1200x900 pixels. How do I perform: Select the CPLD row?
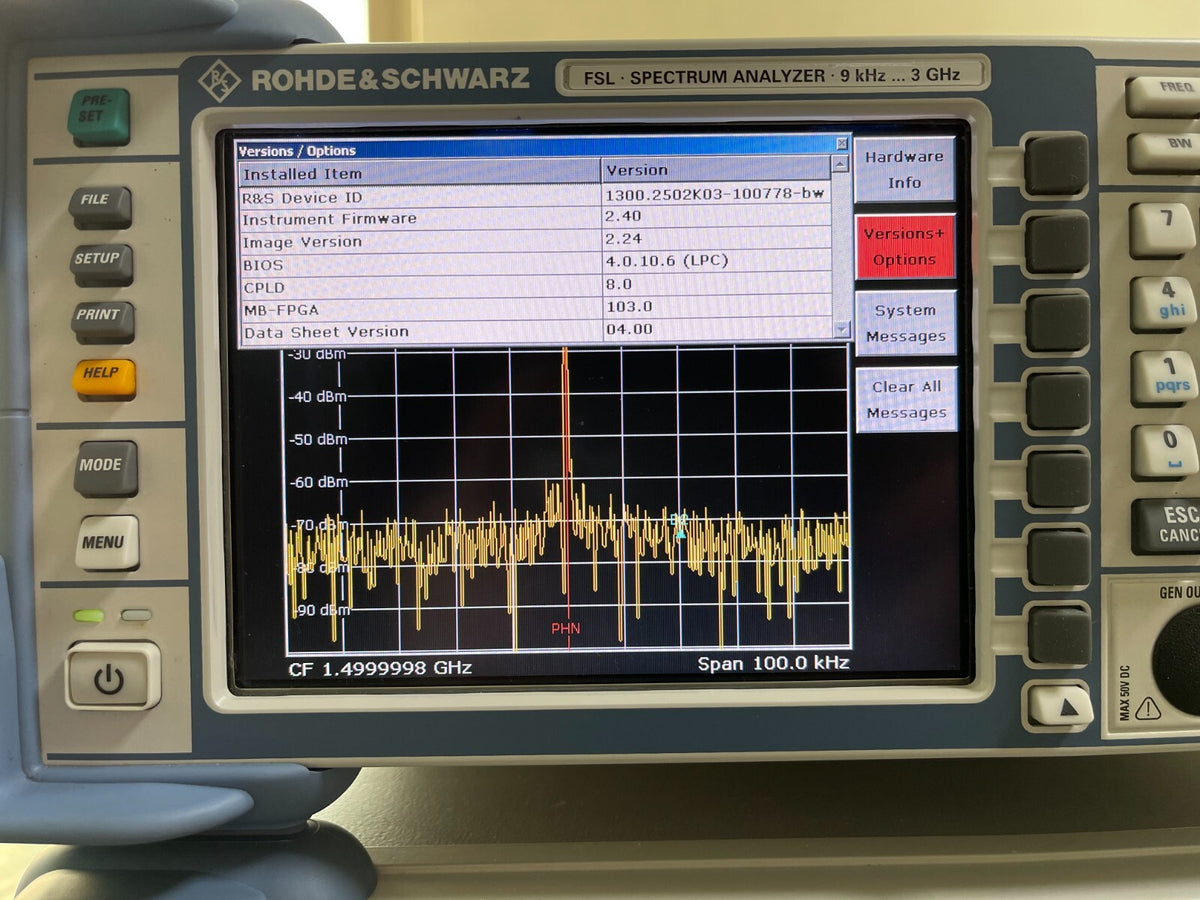535,287
